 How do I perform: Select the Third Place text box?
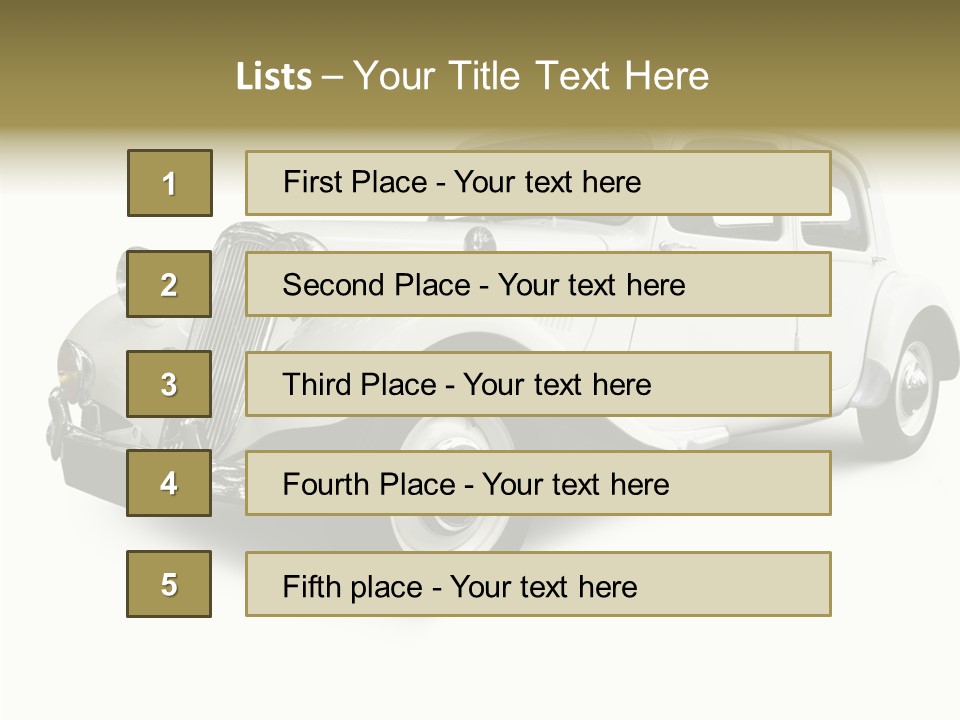click(538, 384)
